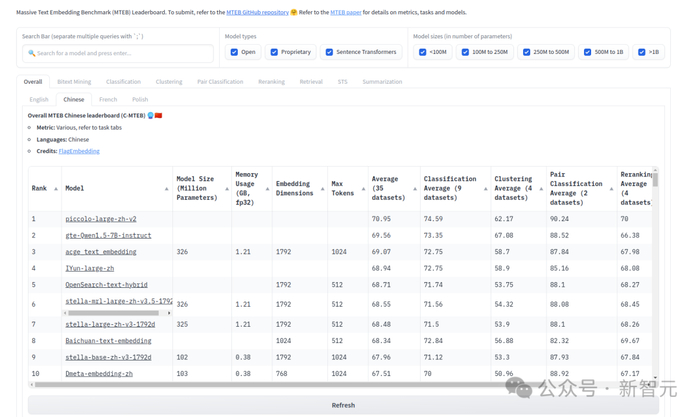The height and width of the screenshot is (417, 700).
Task: Click sort arrow in Model column header
Action: [166, 189]
